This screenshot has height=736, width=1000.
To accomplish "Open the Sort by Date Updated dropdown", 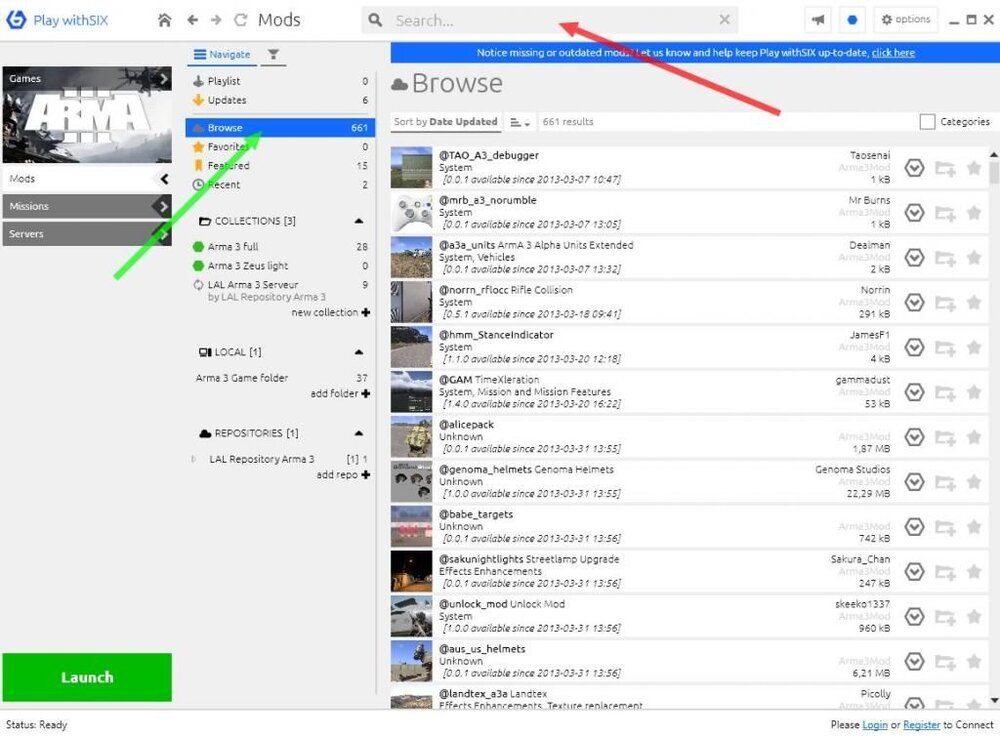I will (x=445, y=122).
